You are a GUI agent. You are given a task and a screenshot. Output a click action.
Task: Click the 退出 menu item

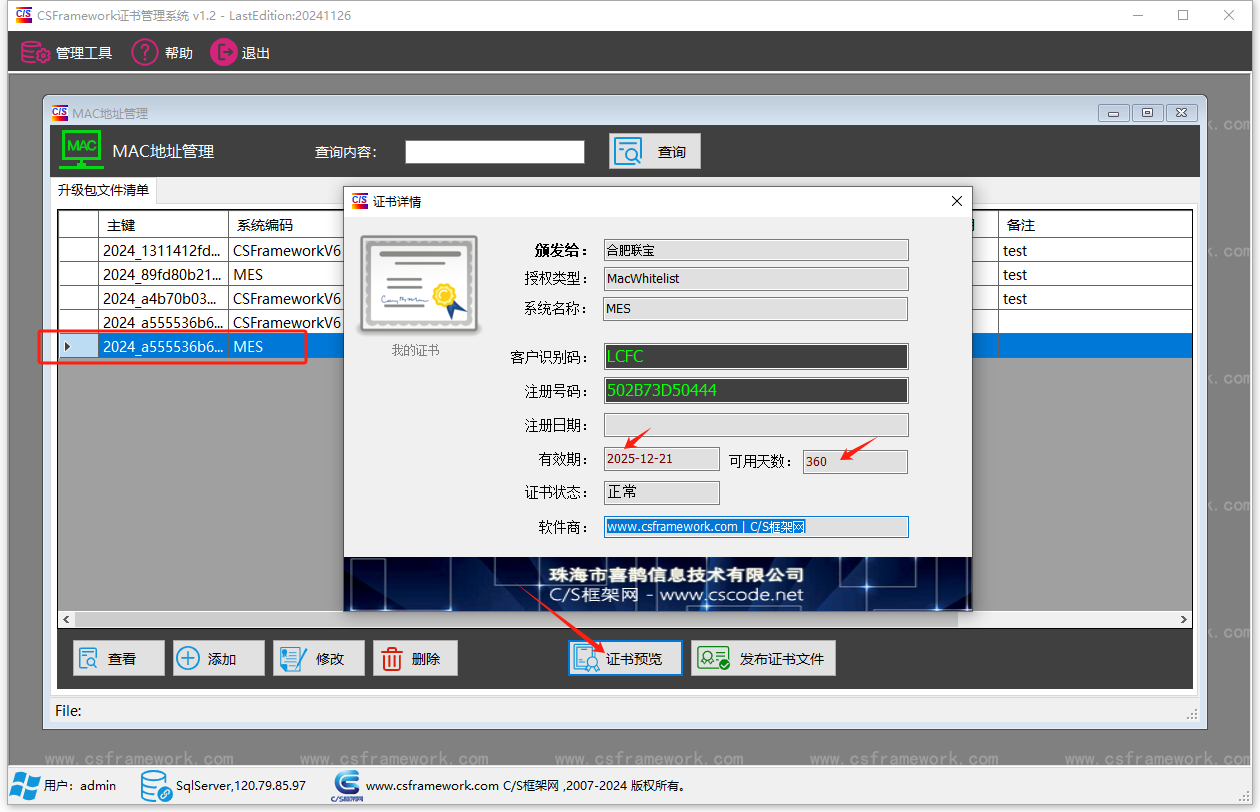point(241,53)
